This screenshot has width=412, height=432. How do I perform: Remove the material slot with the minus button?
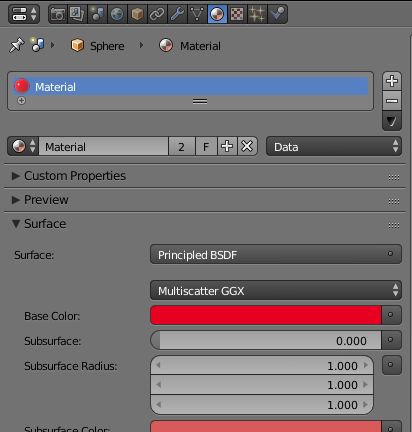(392, 101)
